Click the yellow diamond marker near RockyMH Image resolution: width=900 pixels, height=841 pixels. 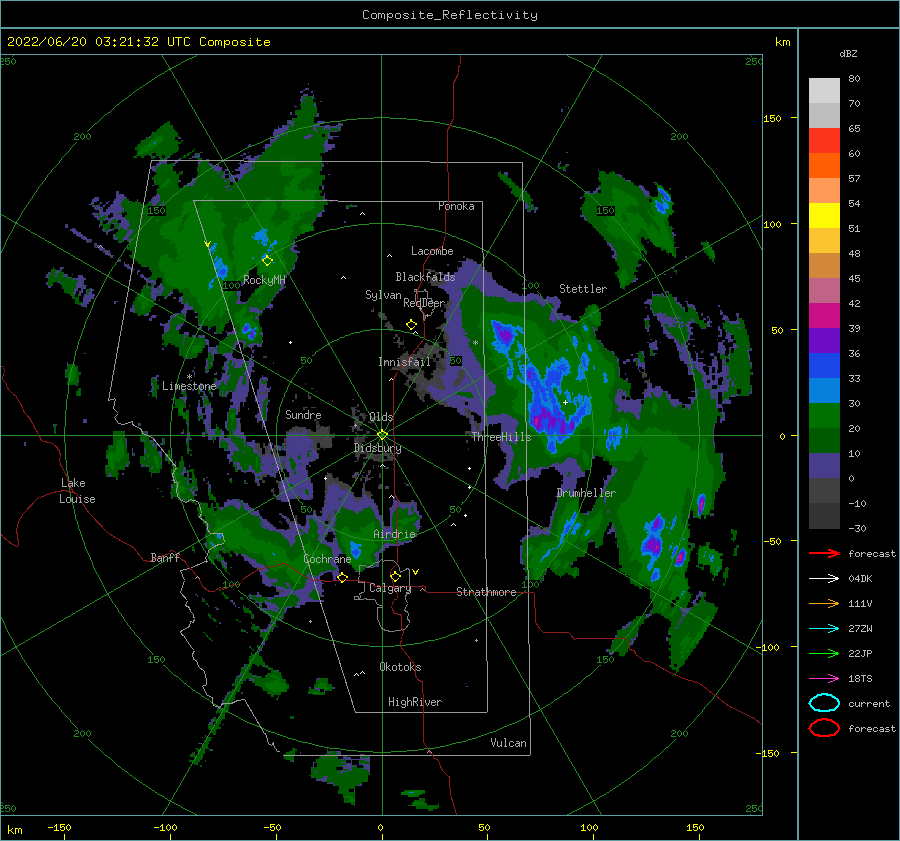coord(267,261)
